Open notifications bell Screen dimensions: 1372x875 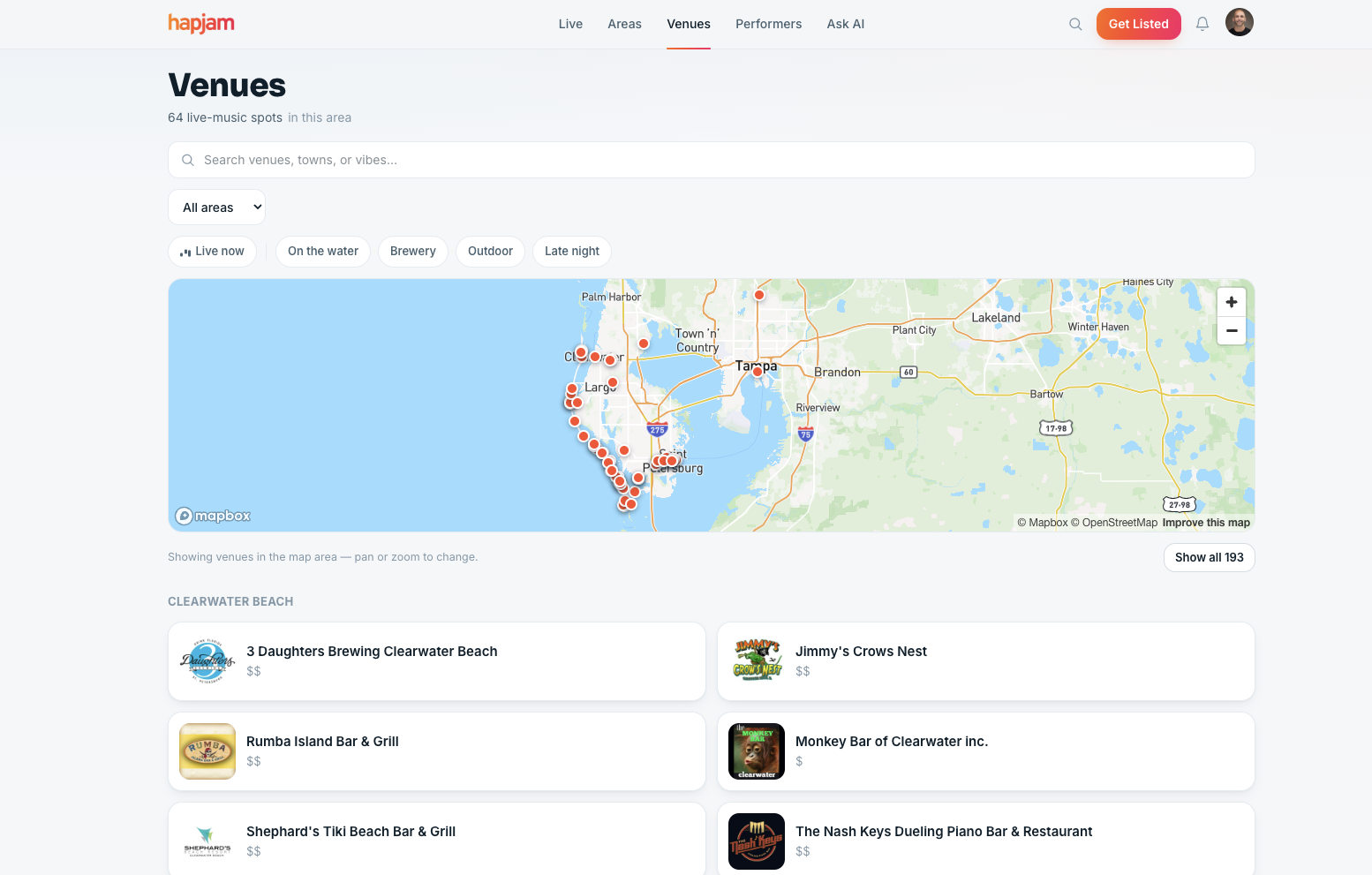[1202, 24]
